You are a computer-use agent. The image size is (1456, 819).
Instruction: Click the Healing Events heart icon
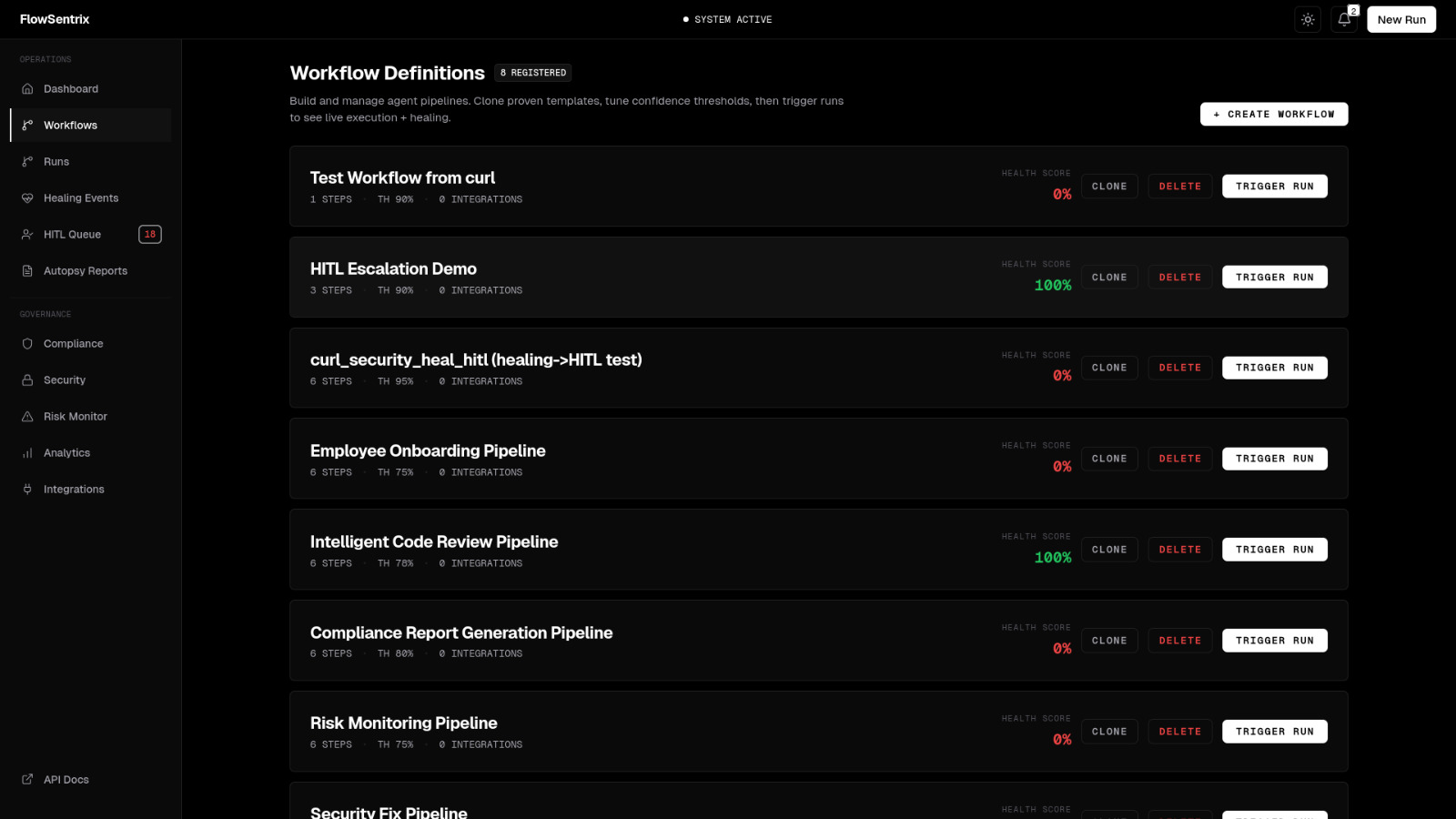click(x=27, y=198)
